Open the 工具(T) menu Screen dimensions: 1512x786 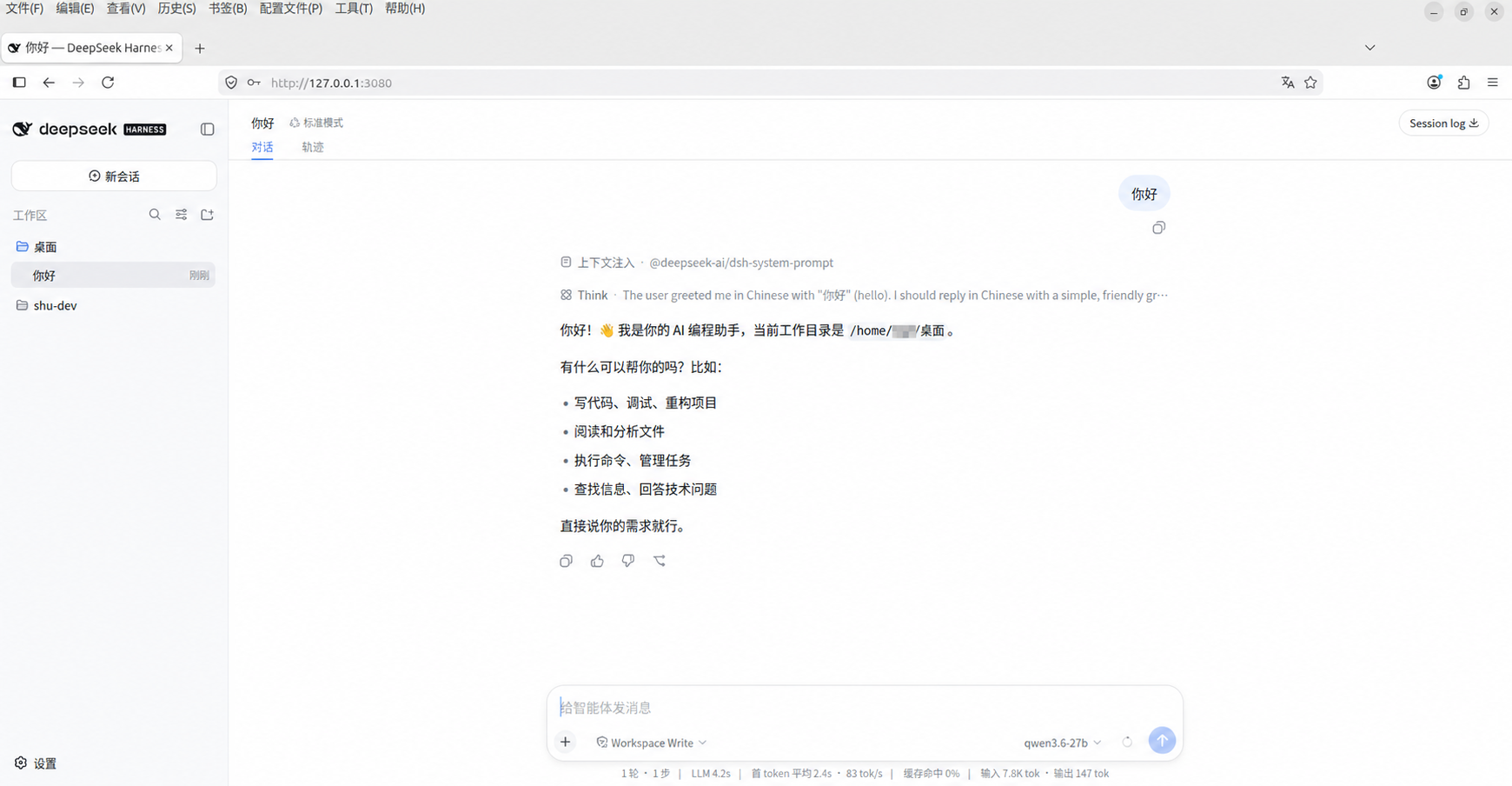pos(354,9)
